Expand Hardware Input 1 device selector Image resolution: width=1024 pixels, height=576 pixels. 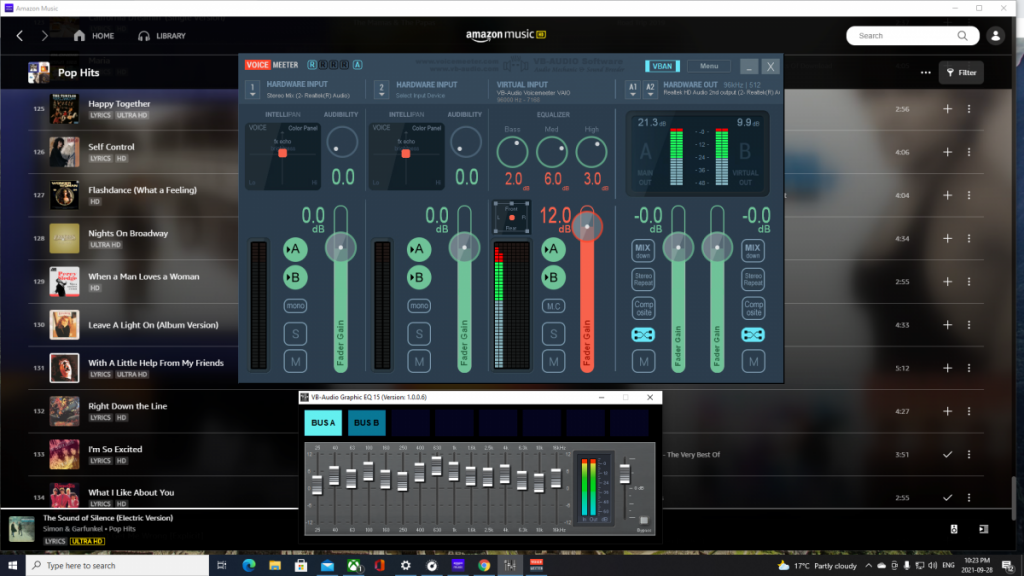pos(253,89)
